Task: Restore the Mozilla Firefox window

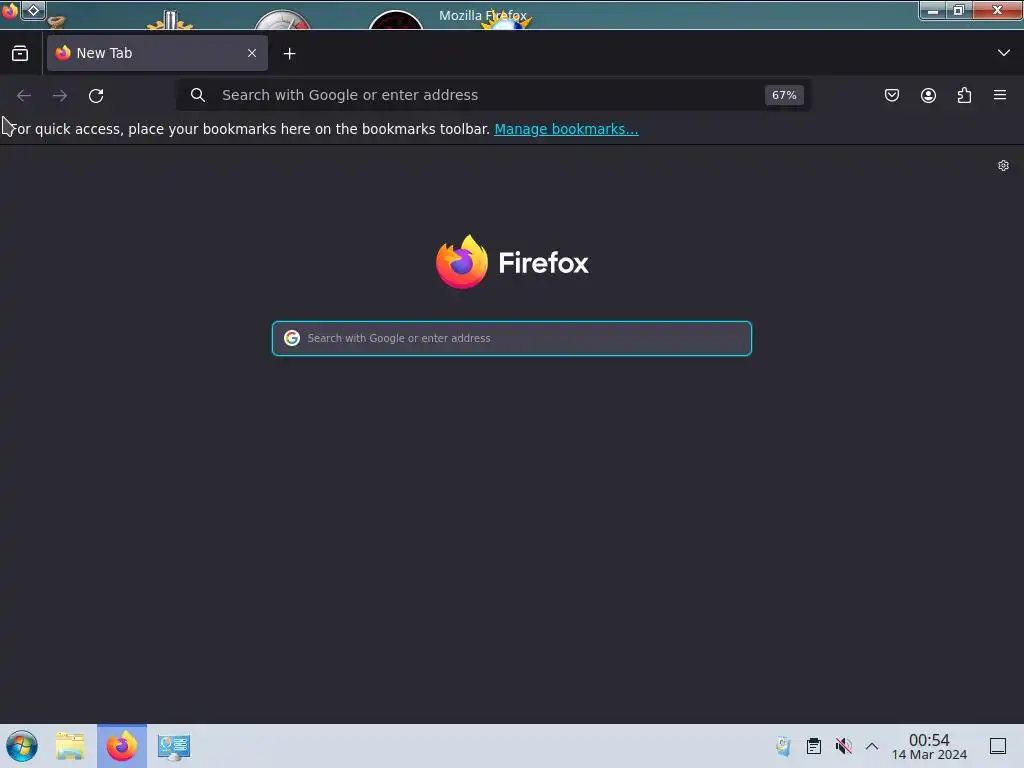Action: (958, 10)
